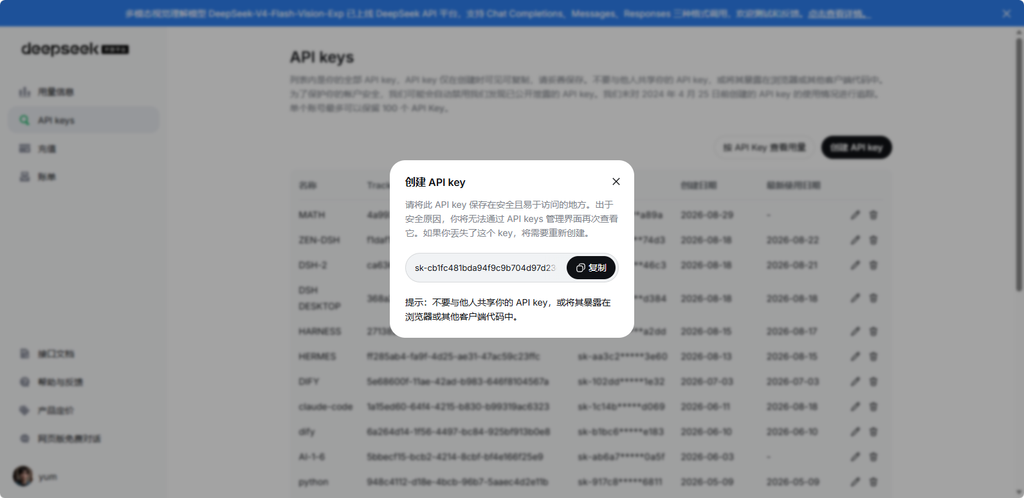Click tracking ID ff285ab4-fa9f-4d25 cell
This screenshot has height=498, width=1024.
tap(453, 356)
